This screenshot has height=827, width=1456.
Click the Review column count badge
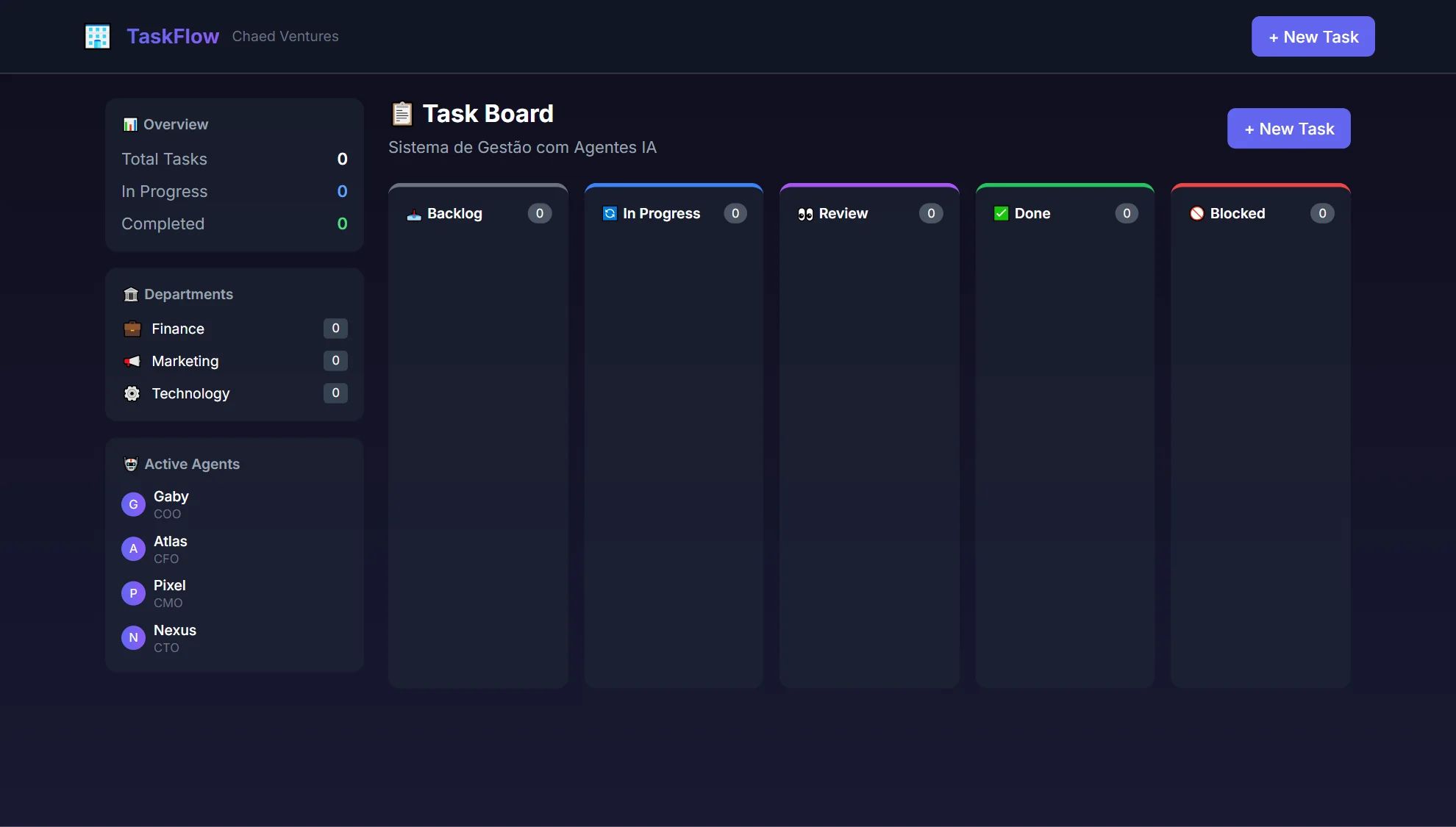point(931,213)
